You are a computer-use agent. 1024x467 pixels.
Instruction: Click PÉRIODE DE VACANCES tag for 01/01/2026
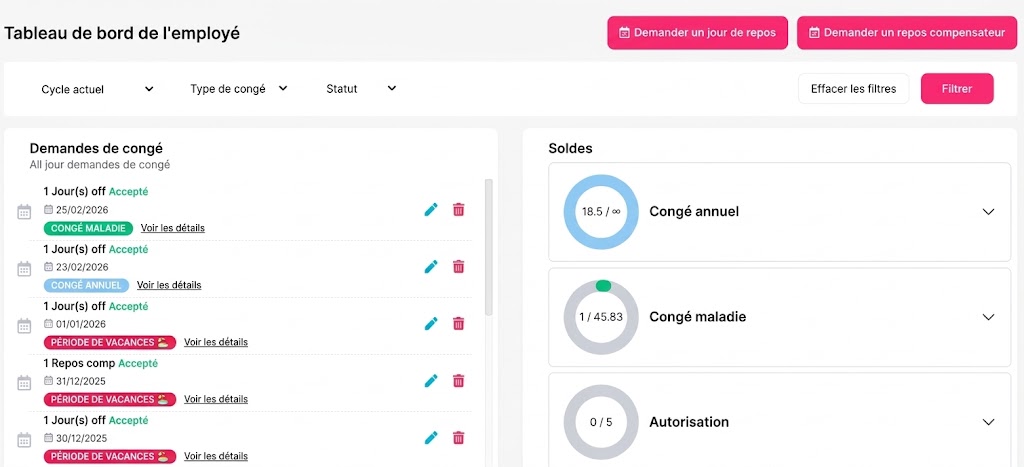[x=110, y=342]
